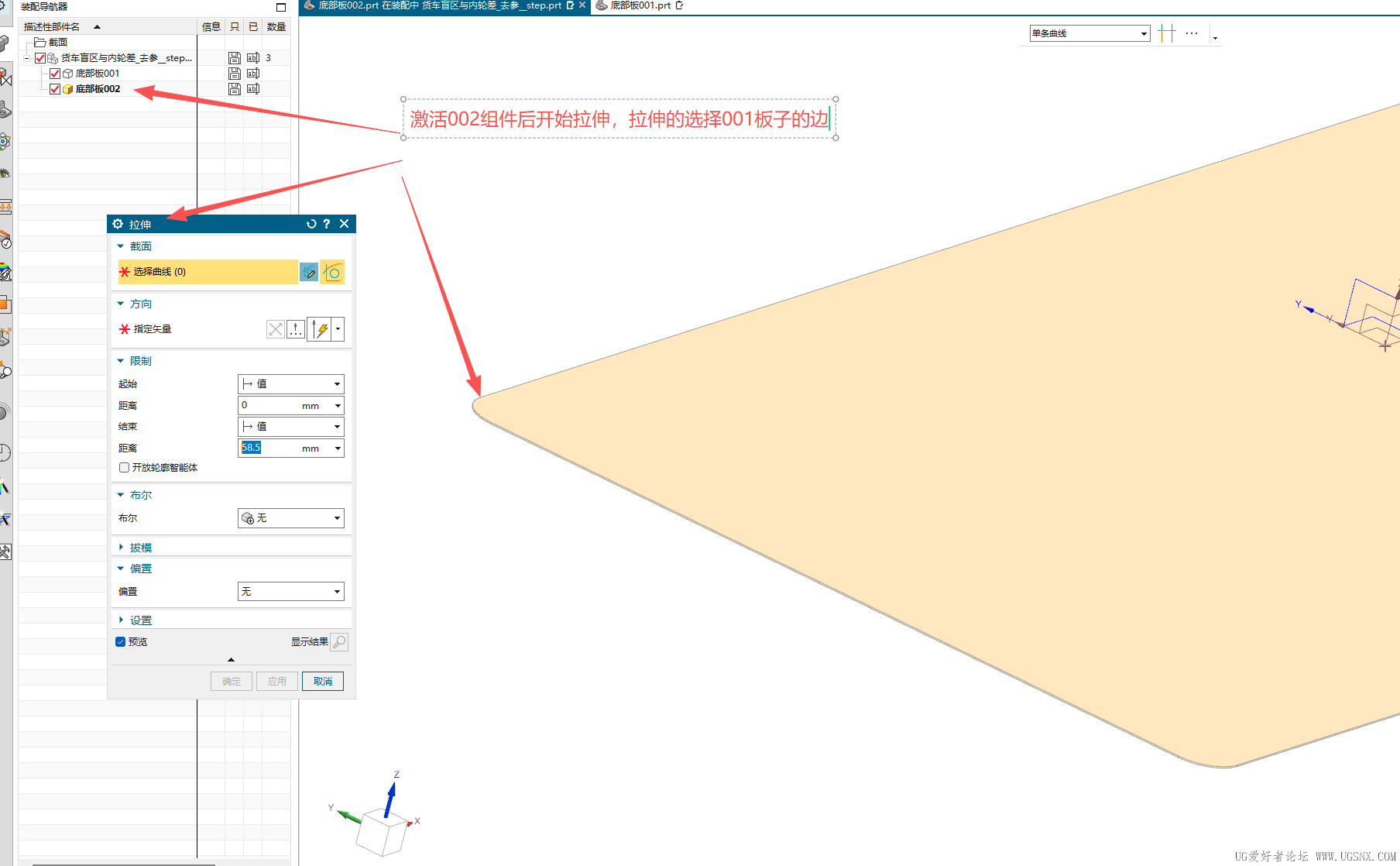1400x866 pixels.
Task: Click save icon in 底部板001 row
Action: tap(234, 74)
